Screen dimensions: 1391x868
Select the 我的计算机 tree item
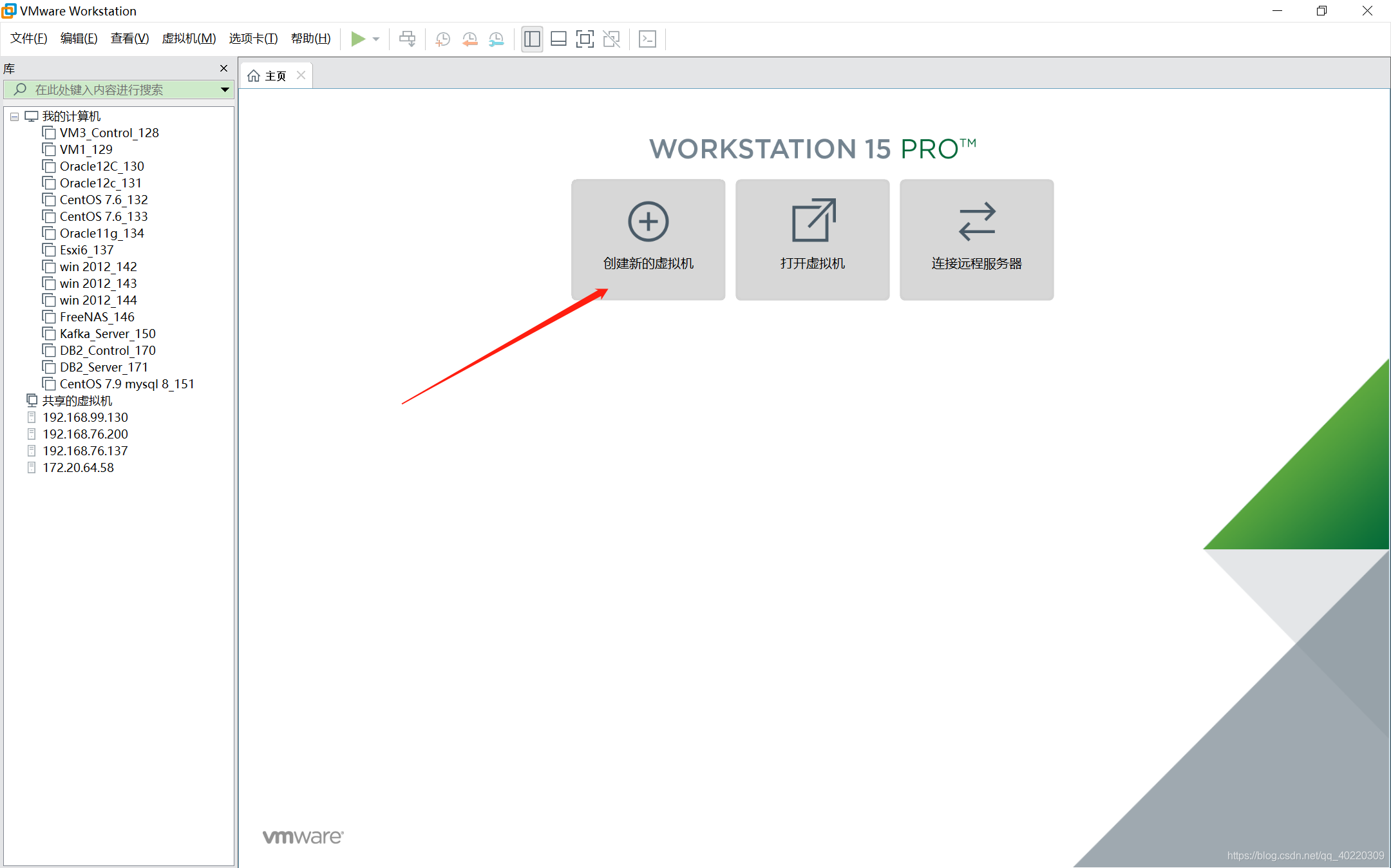point(71,117)
